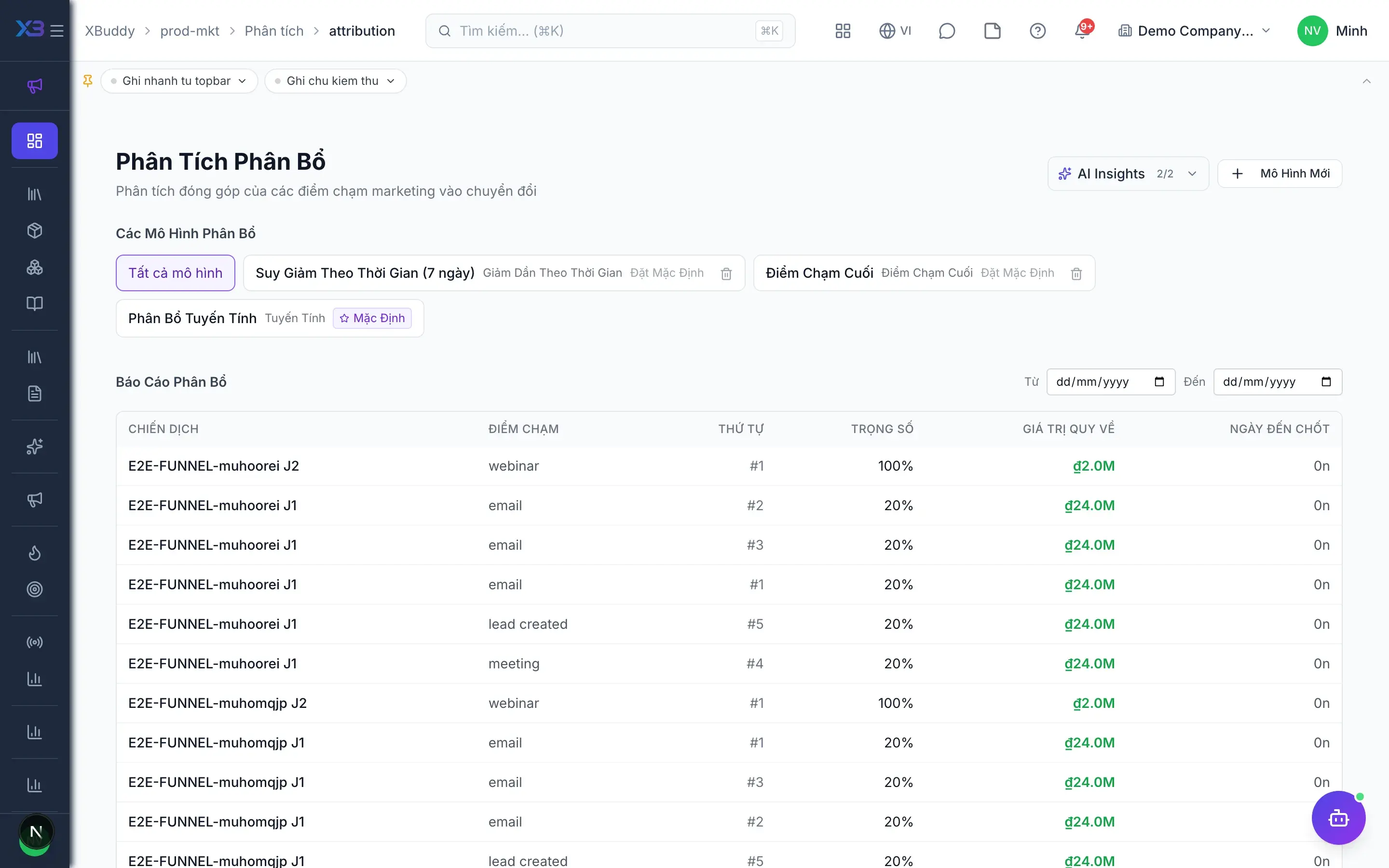This screenshot has width=1389, height=868.
Task: Open the sidebar hamburger menu
Action: (x=57, y=30)
